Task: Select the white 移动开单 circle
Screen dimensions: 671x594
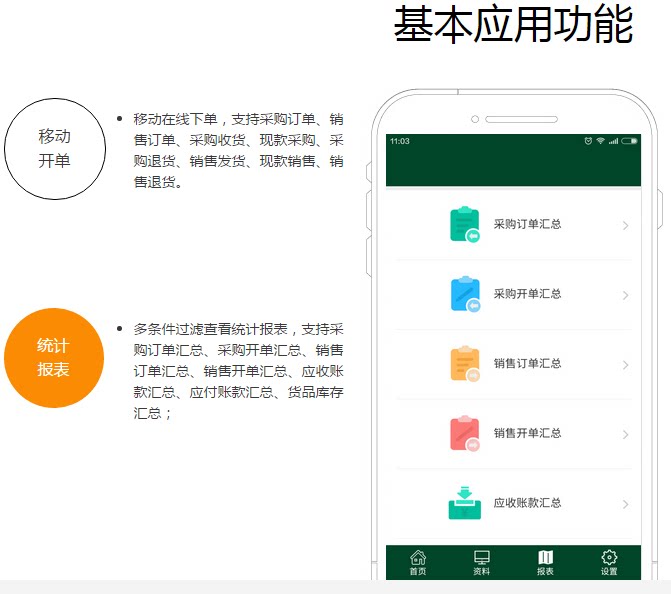Action: (55, 149)
